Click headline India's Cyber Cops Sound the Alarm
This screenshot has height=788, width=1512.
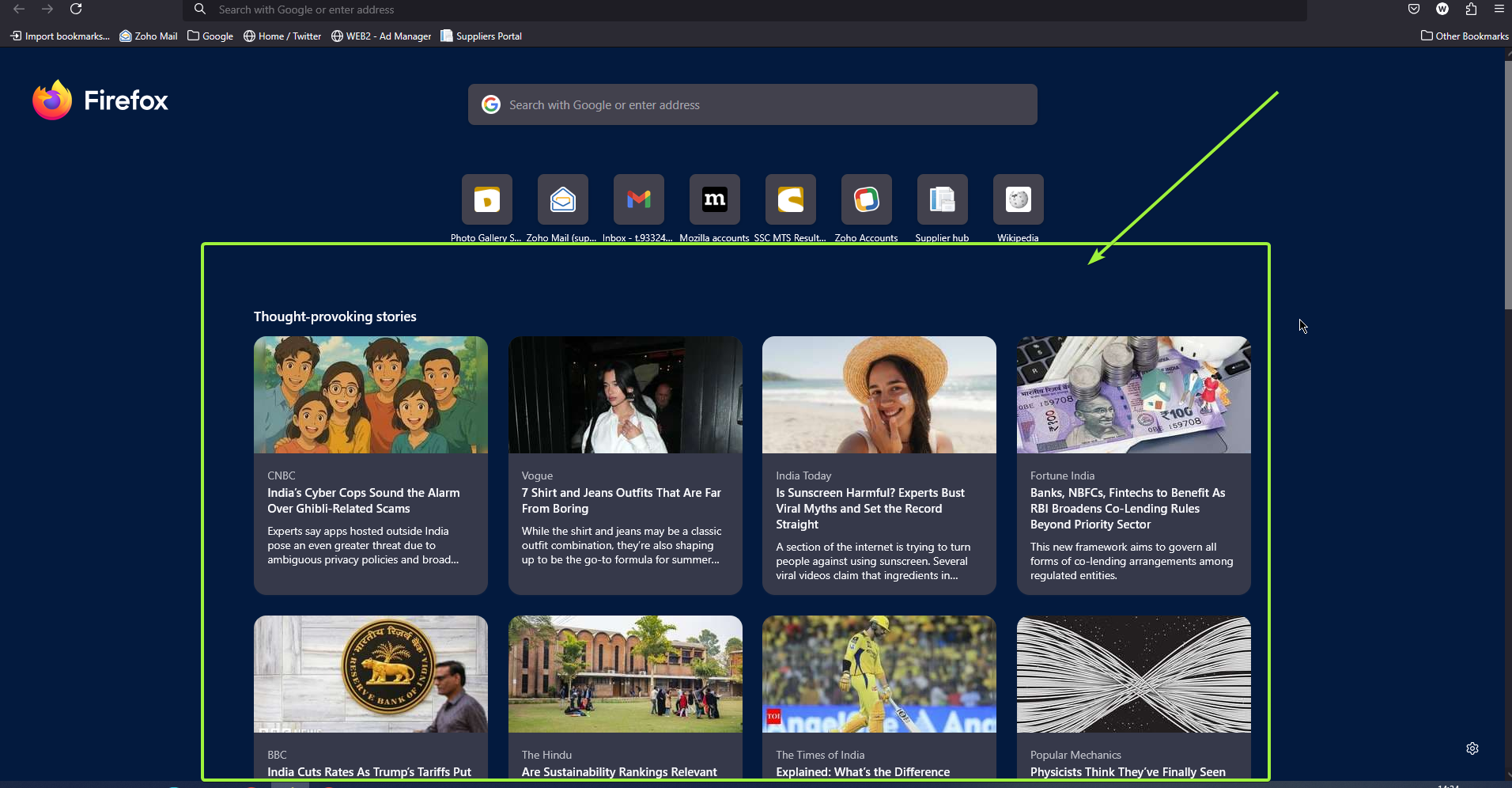364,500
